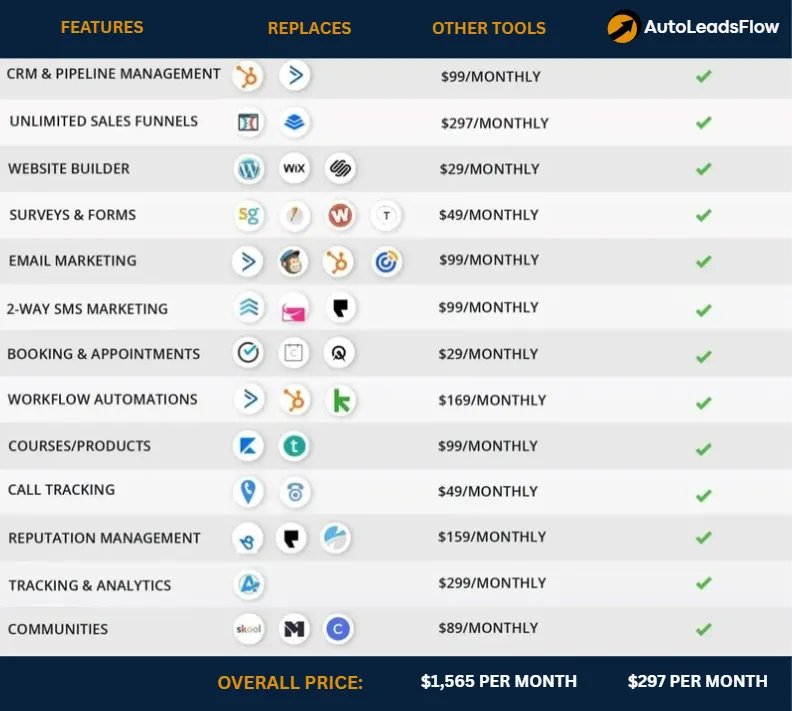Screen dimensions: 792x711
Task: Select the Mailchimp monkey icon
Action: 293,262
